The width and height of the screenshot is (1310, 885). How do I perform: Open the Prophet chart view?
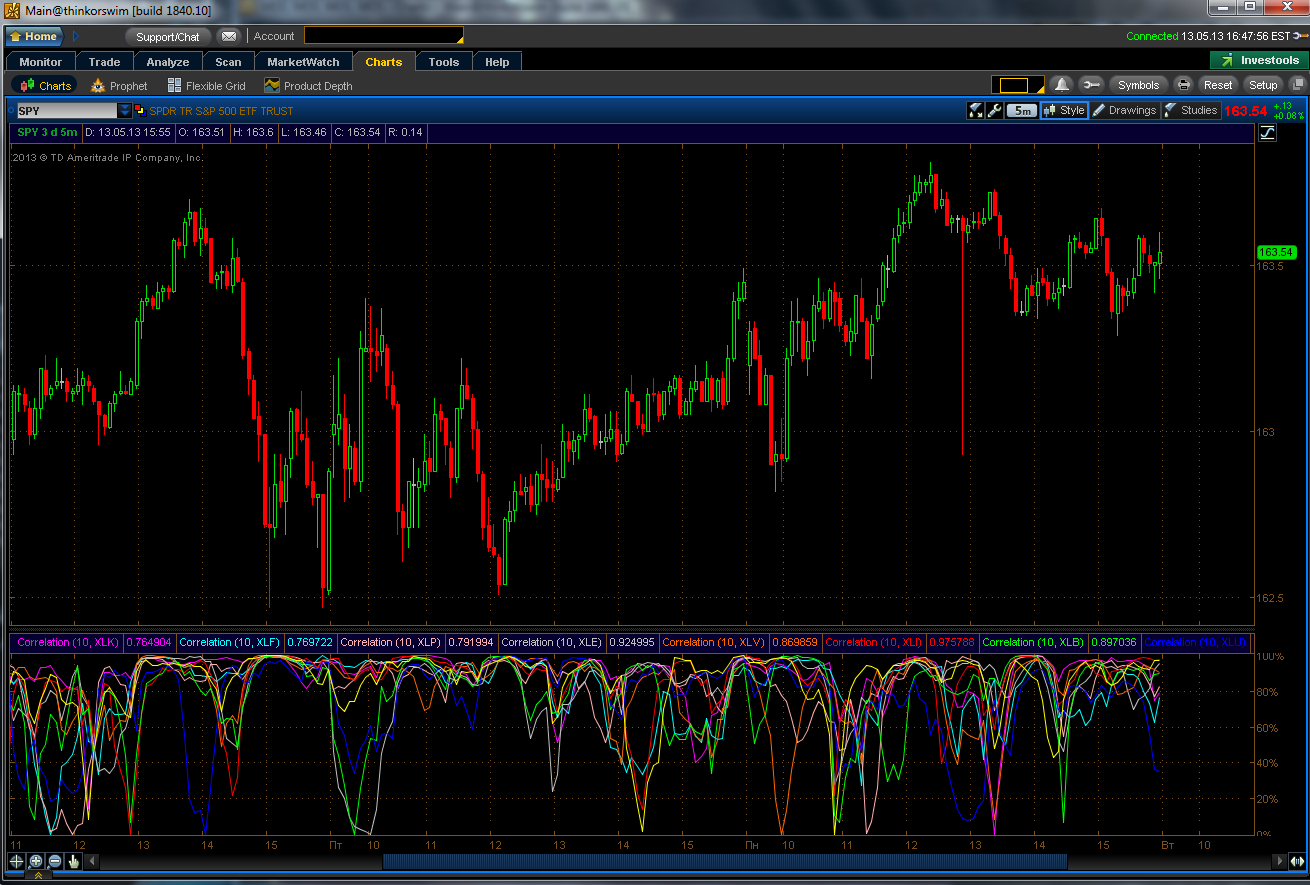[119, 86]
